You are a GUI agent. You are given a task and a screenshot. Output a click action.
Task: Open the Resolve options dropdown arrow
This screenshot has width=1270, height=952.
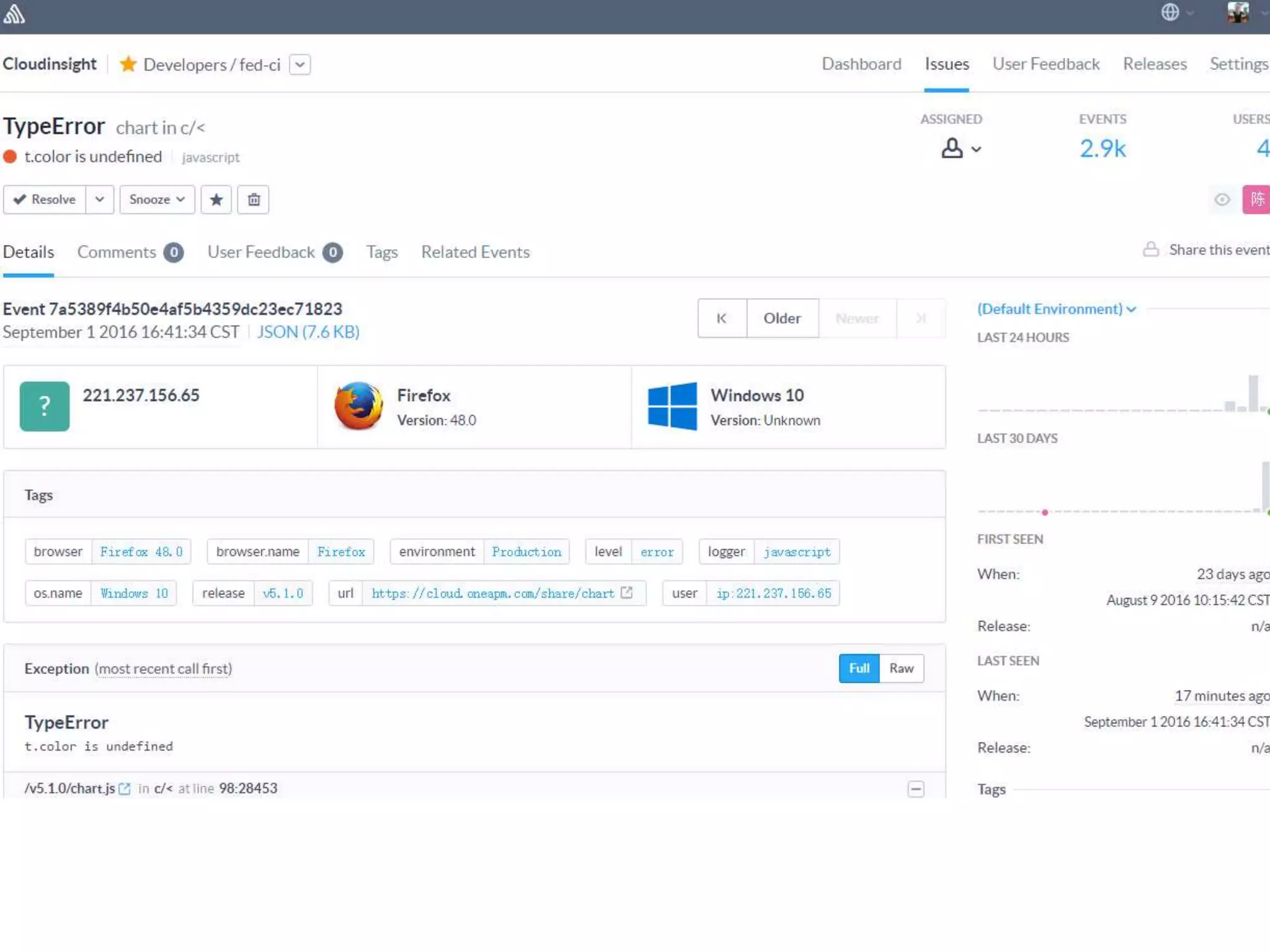[x=99, y=200]
